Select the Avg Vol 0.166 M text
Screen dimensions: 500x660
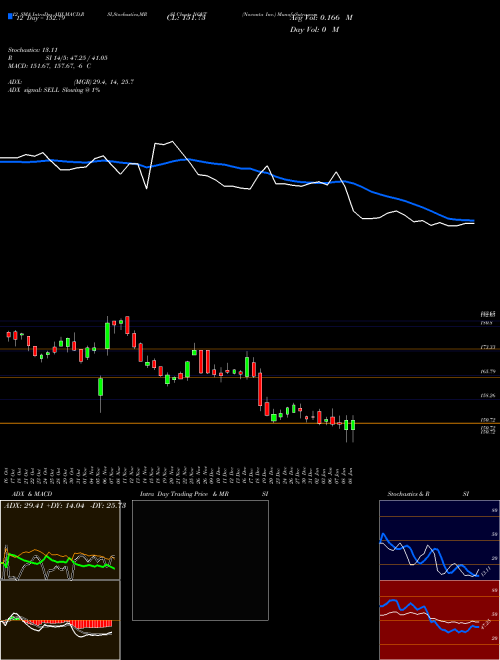(x=321, y=18)
